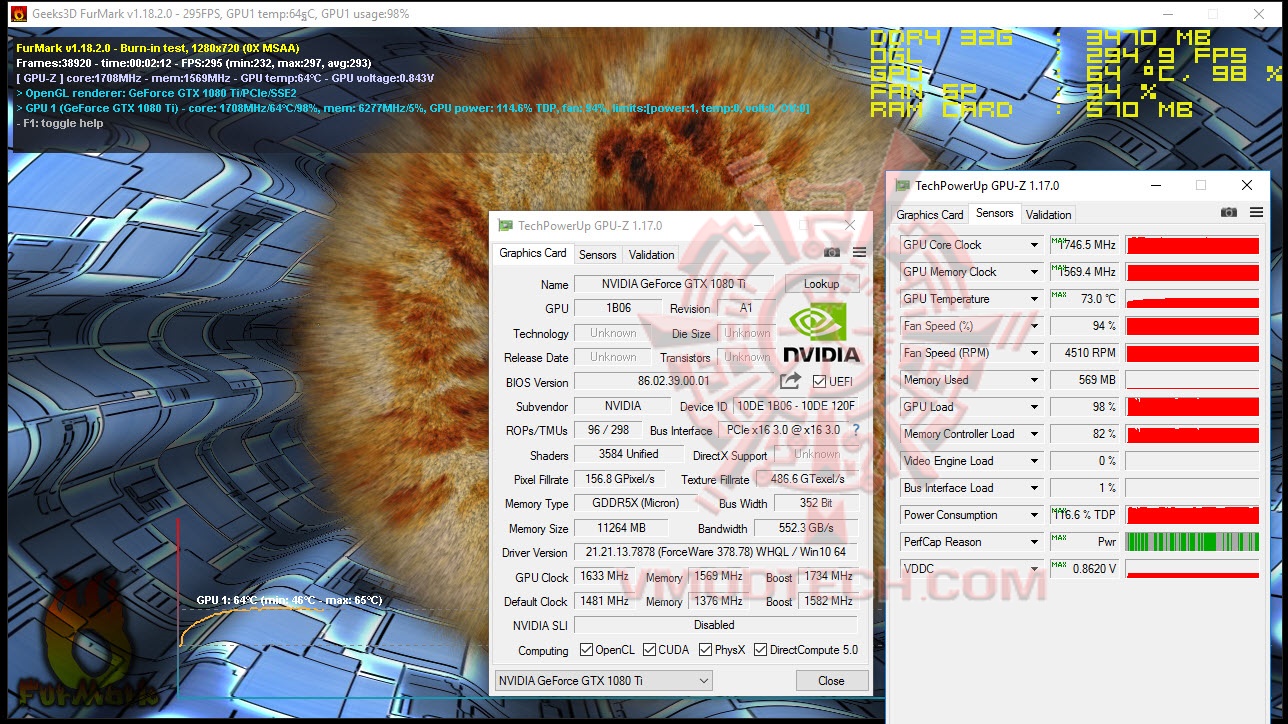The height and width of the screenshot is (724, 1288).
Task: Expand the Fan Speed (%) sensor dropdown
Action: 1034,326
